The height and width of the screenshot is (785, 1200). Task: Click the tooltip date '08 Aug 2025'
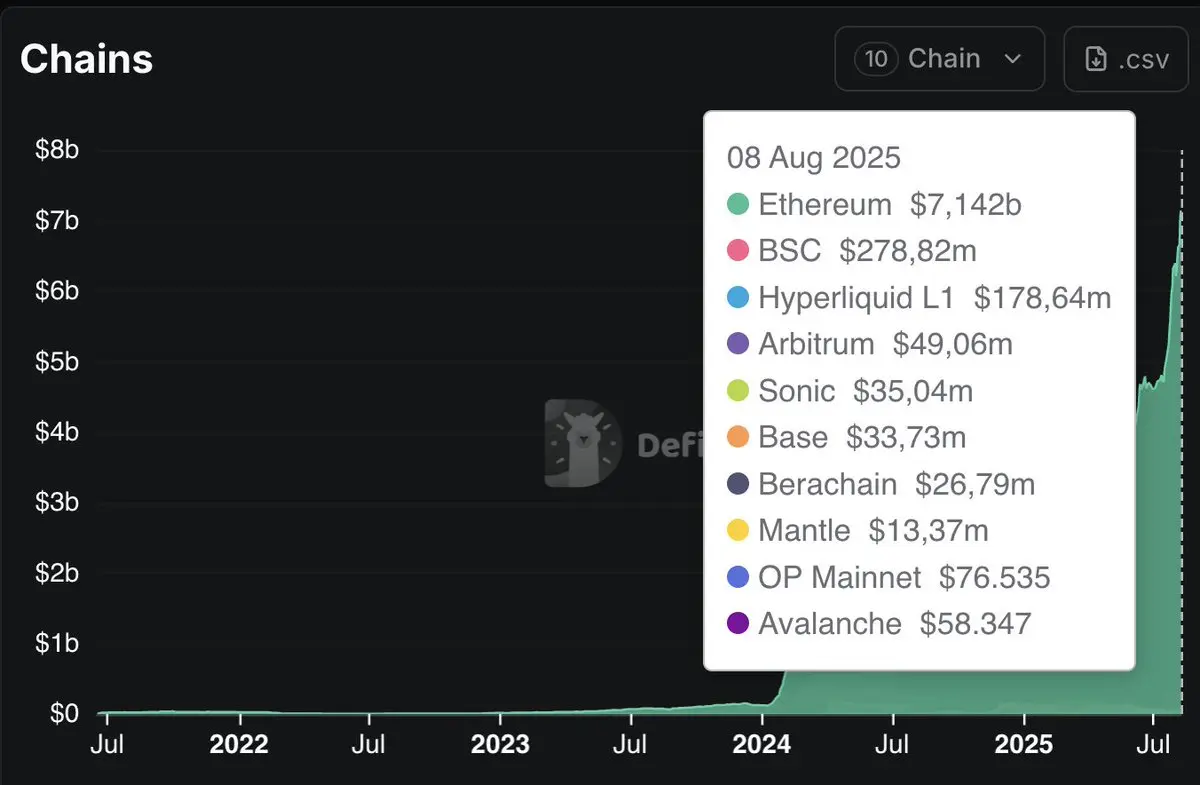click(813, 158)
